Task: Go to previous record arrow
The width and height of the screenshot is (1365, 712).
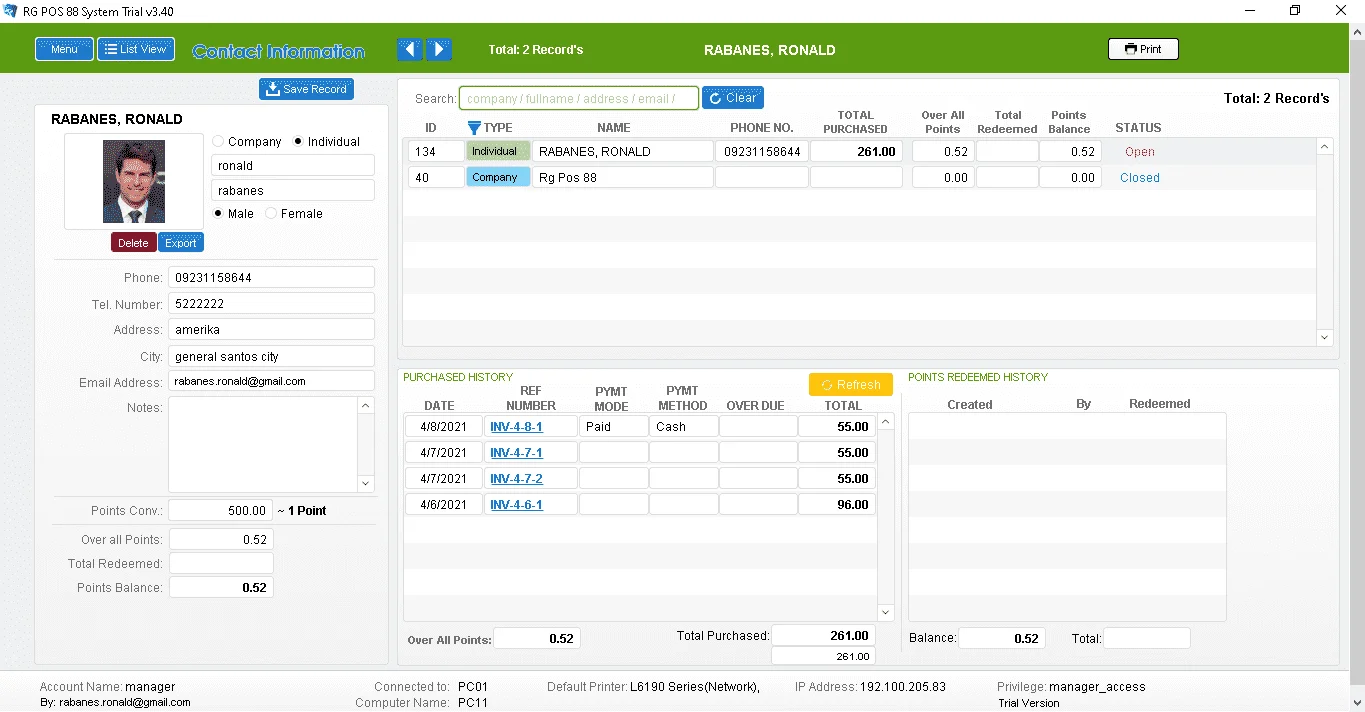Action: tap(409, 49)
